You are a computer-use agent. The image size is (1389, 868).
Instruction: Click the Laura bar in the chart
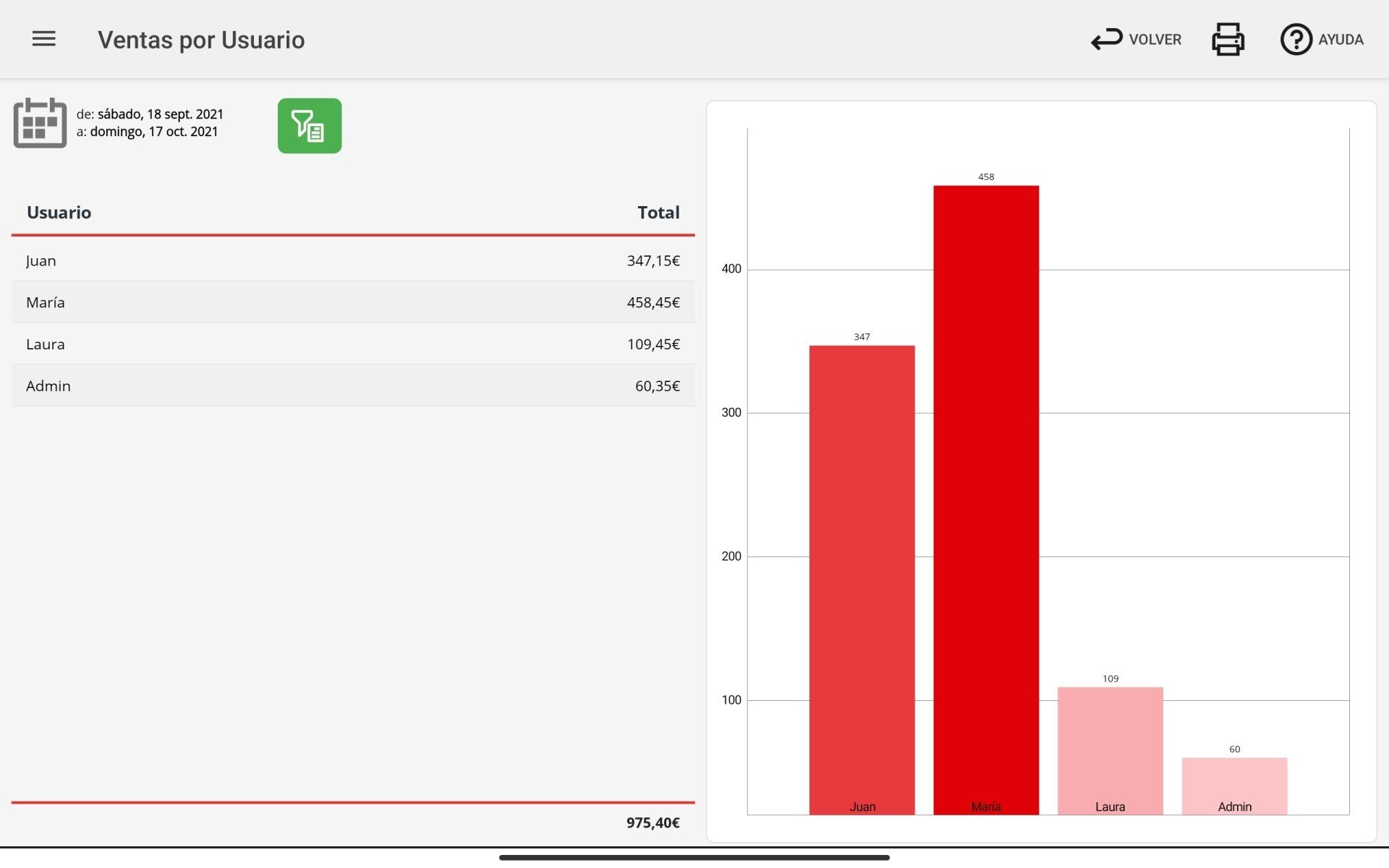tap(1110, 751)
